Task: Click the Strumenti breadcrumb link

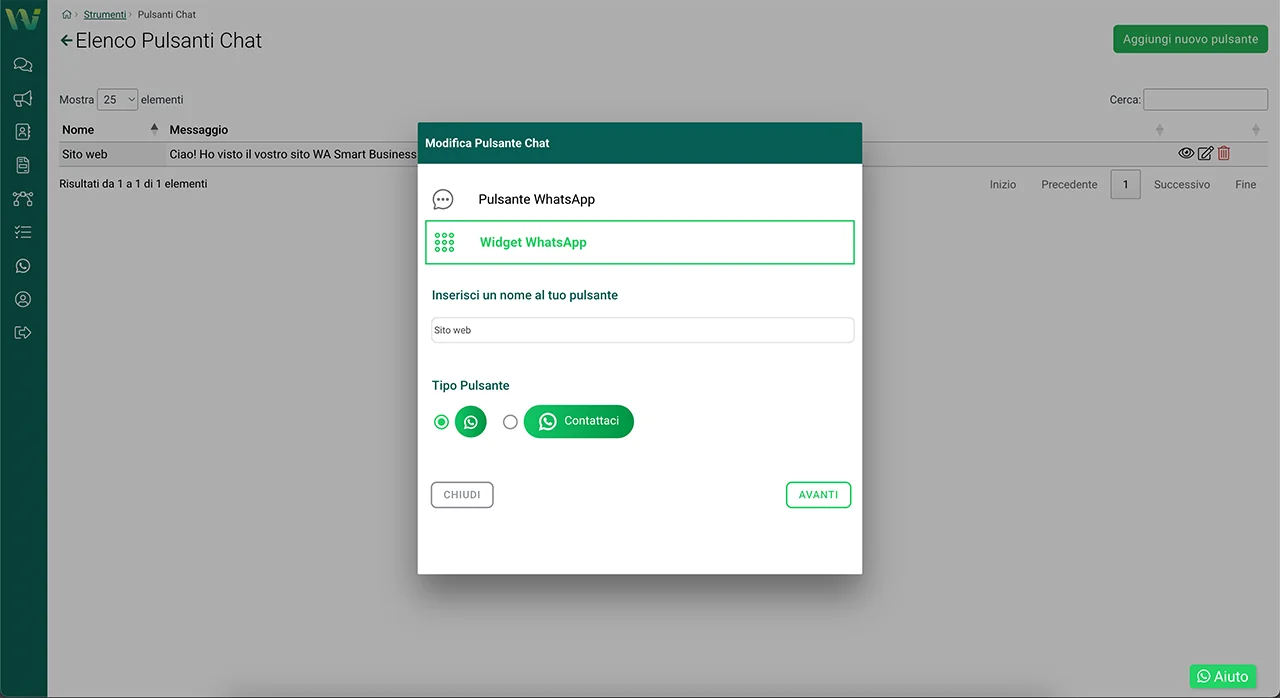Action: point(105,15)
